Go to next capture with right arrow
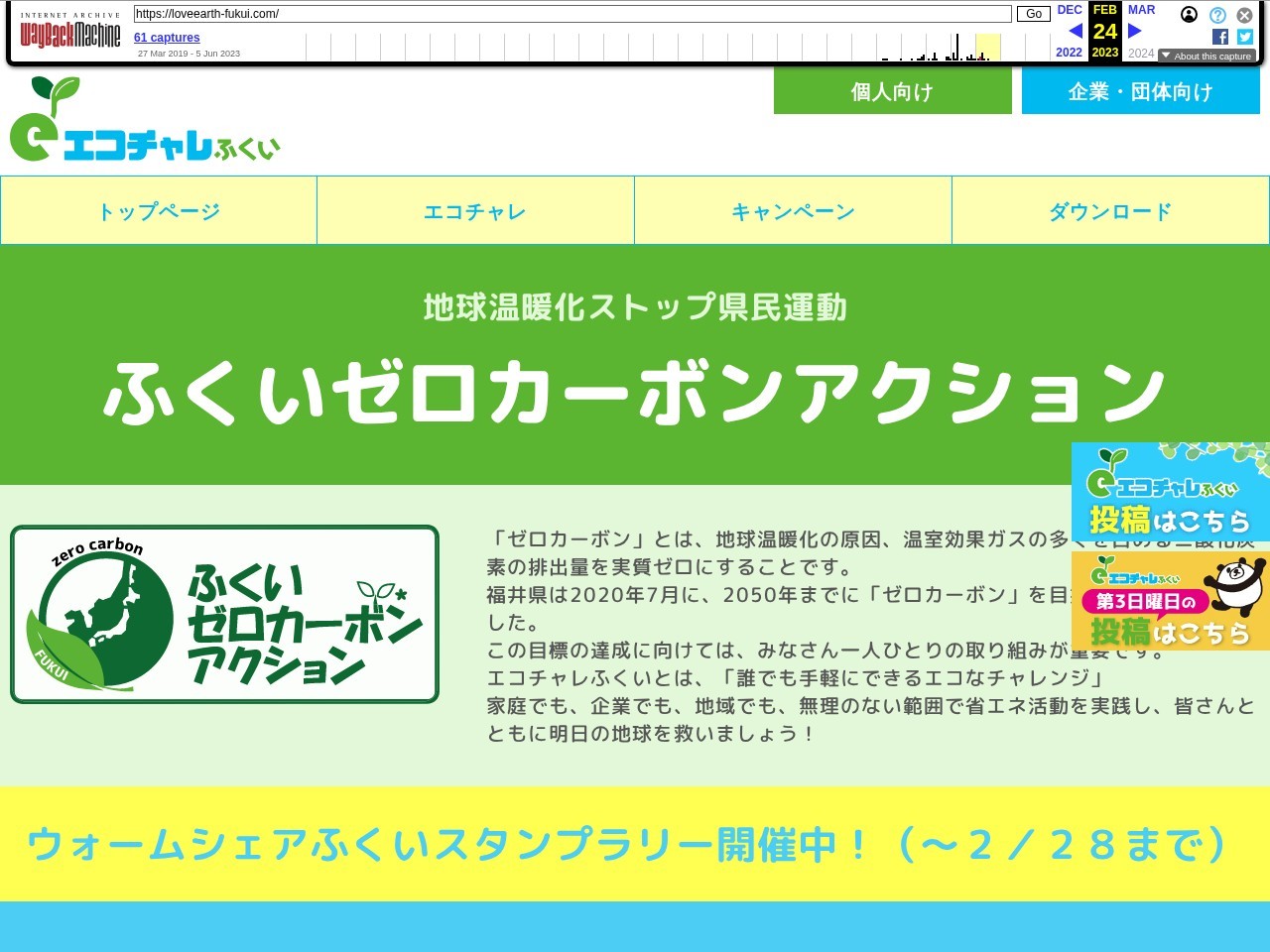This screenshot has width=1270, height=952. 1134,31
